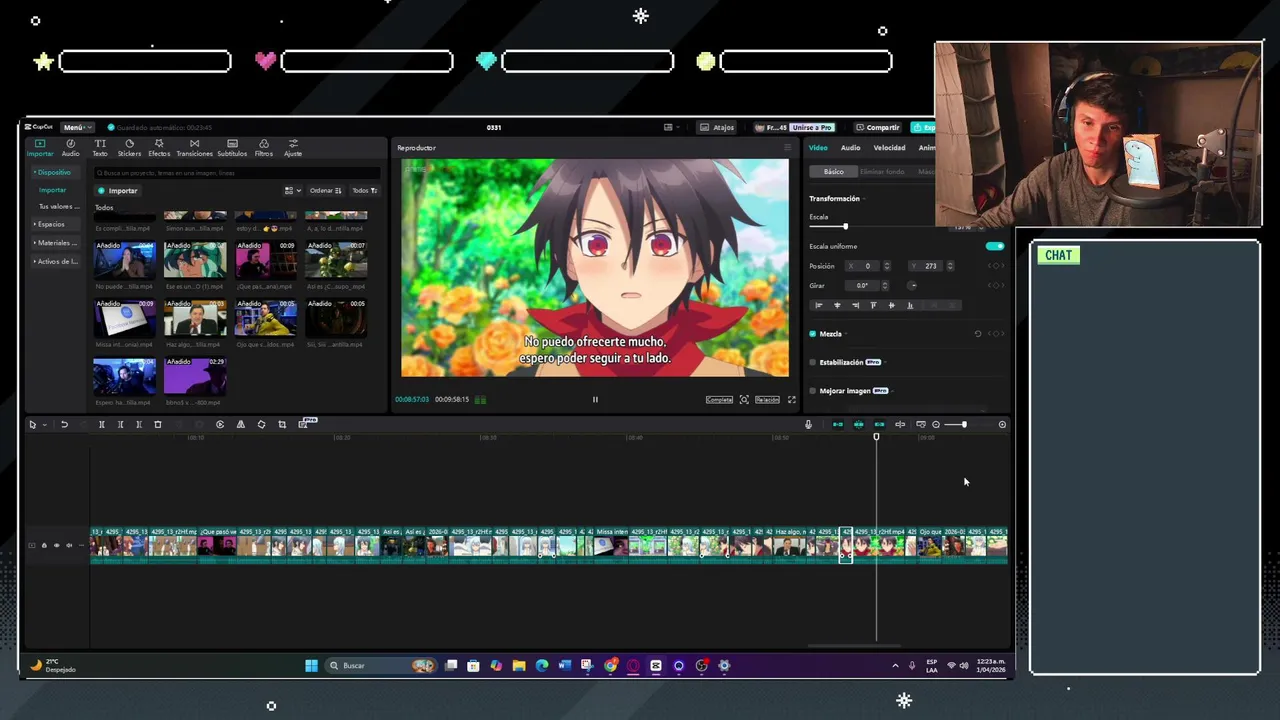Click the mirror flip icon in timeline toolbar
This screenshot has width=1280, height=720.
(x=240, y=425)
